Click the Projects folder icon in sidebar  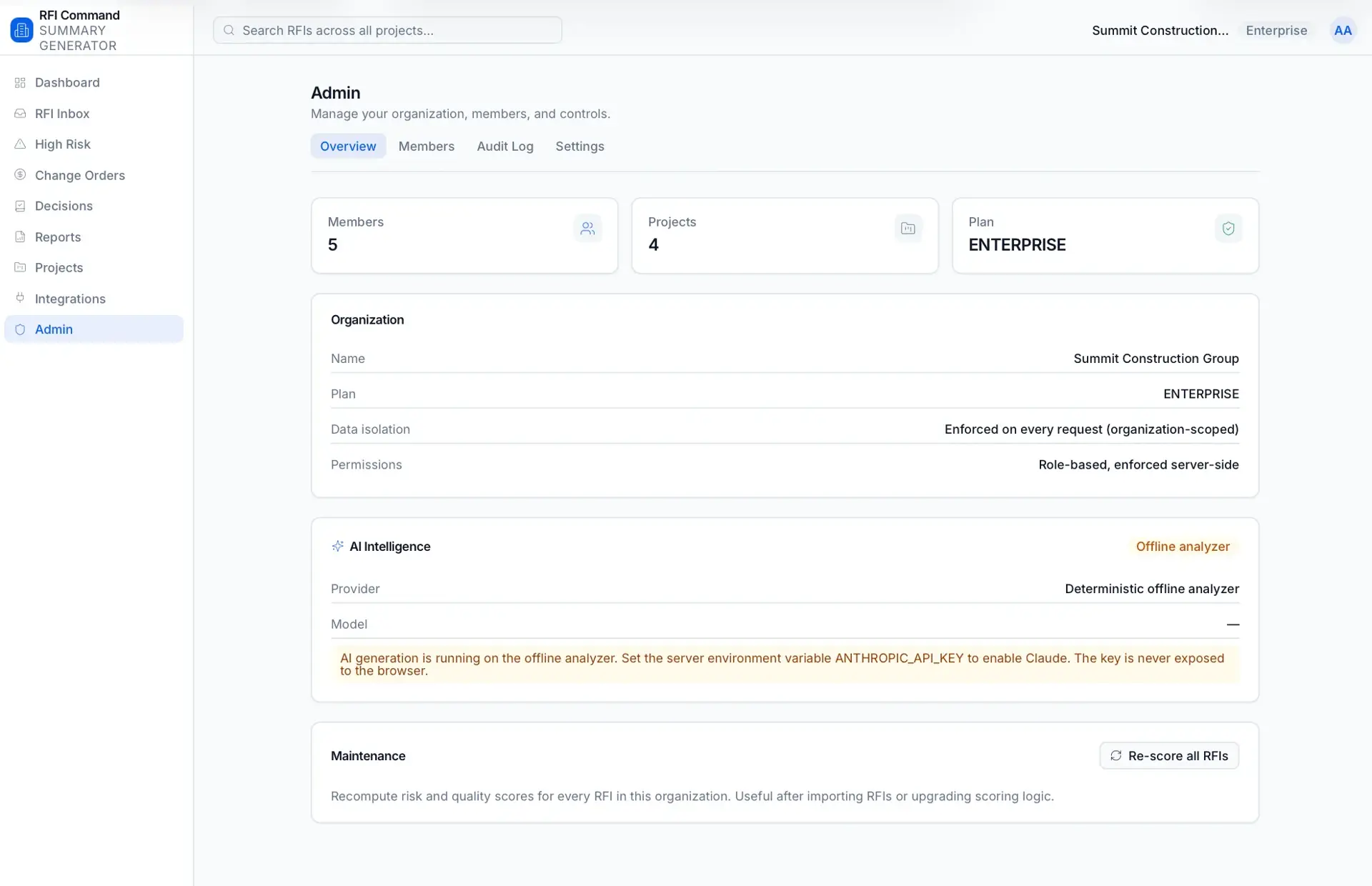coord(20,267)
